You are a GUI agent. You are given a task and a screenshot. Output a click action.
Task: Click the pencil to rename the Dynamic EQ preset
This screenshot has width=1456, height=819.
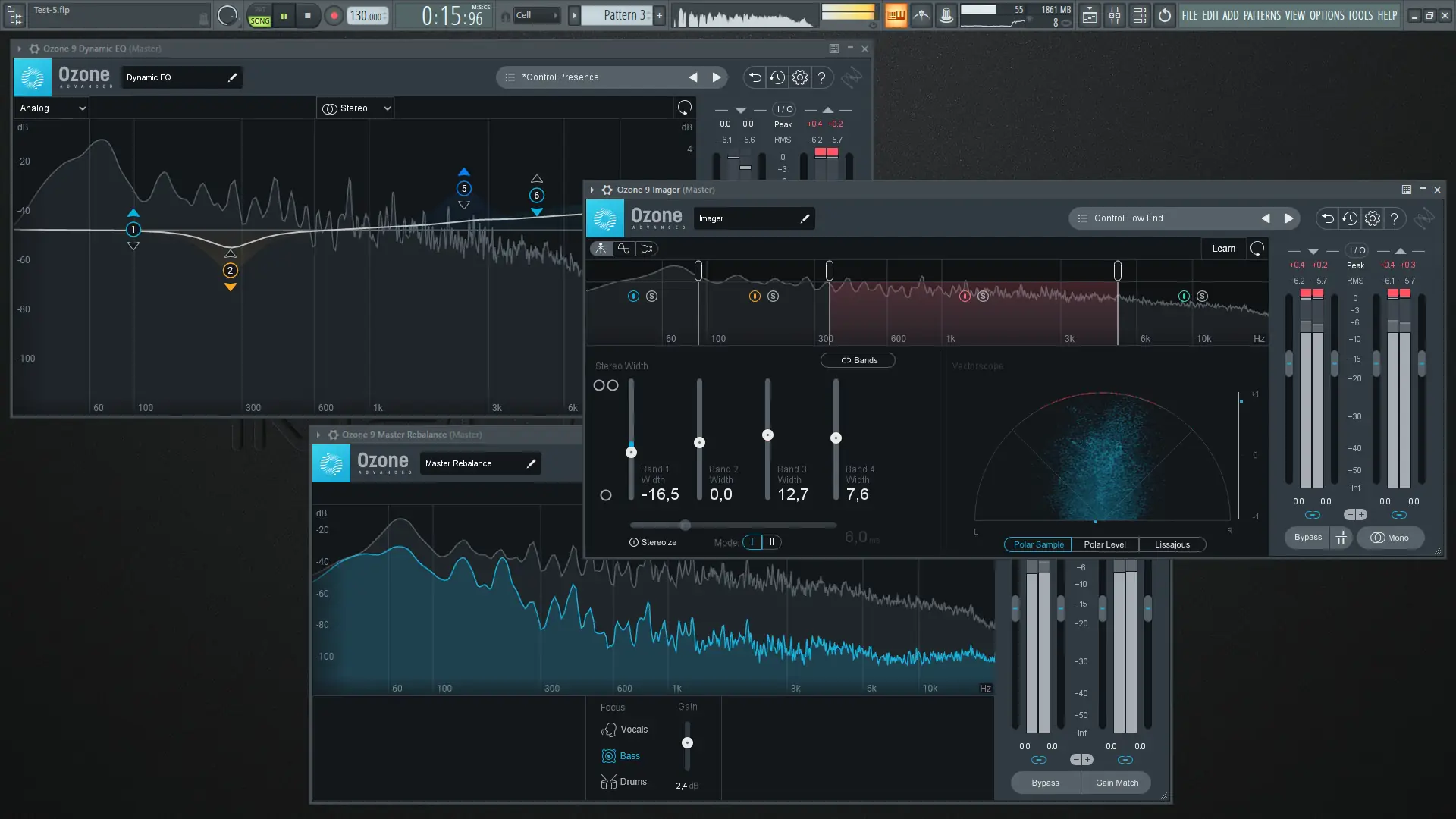coord(231,77)
